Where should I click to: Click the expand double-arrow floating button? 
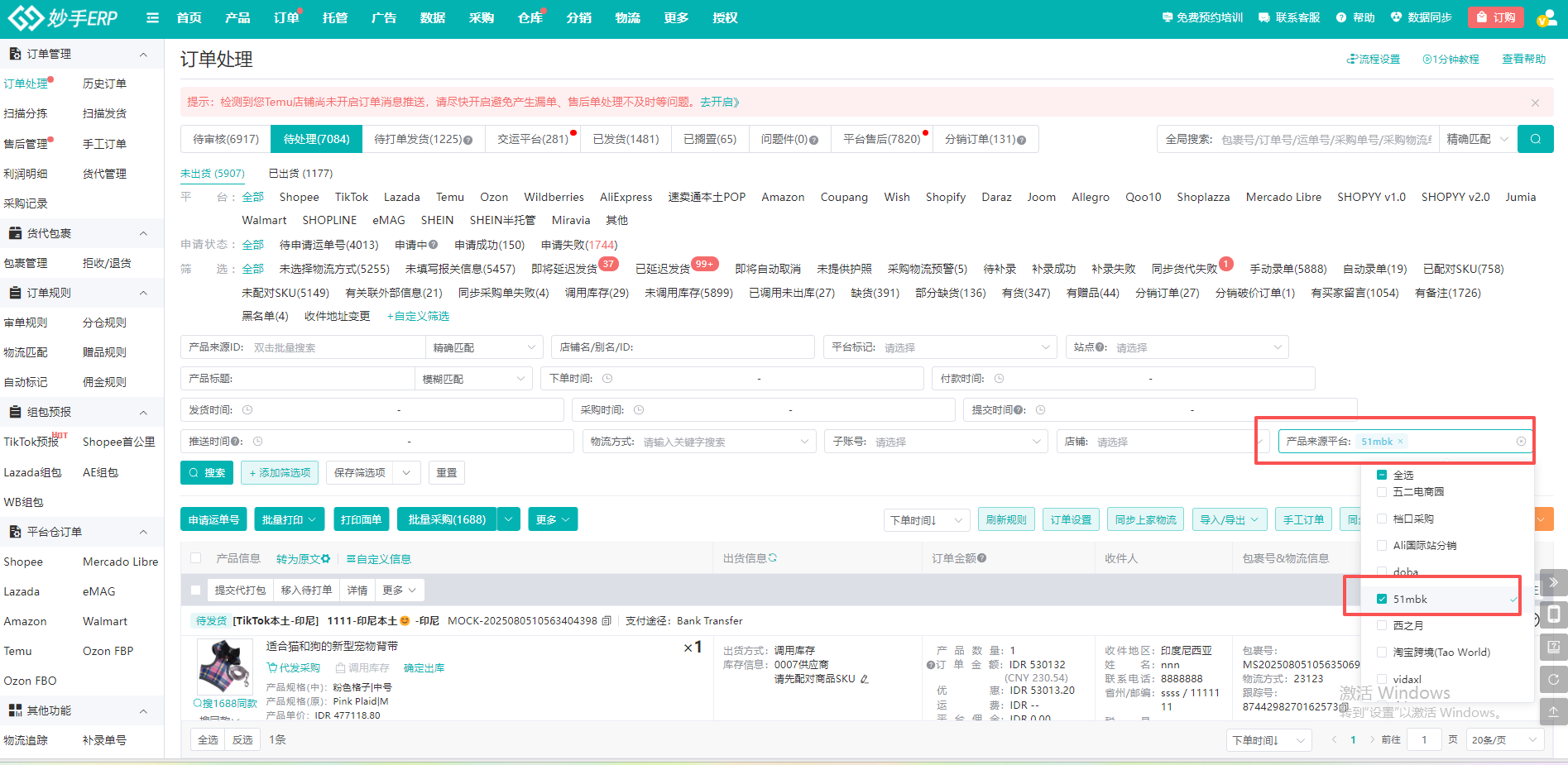click(1553, 582)
